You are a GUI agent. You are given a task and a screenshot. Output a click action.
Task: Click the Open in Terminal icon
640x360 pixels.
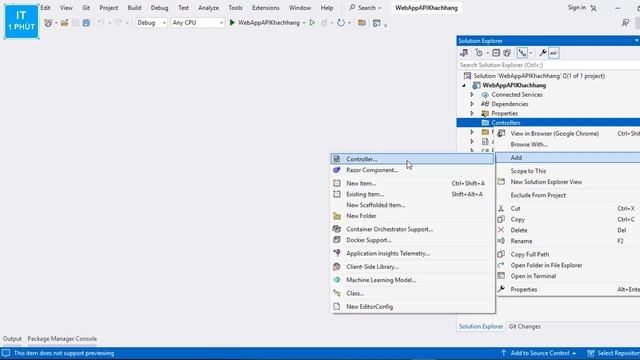[501, 276]
